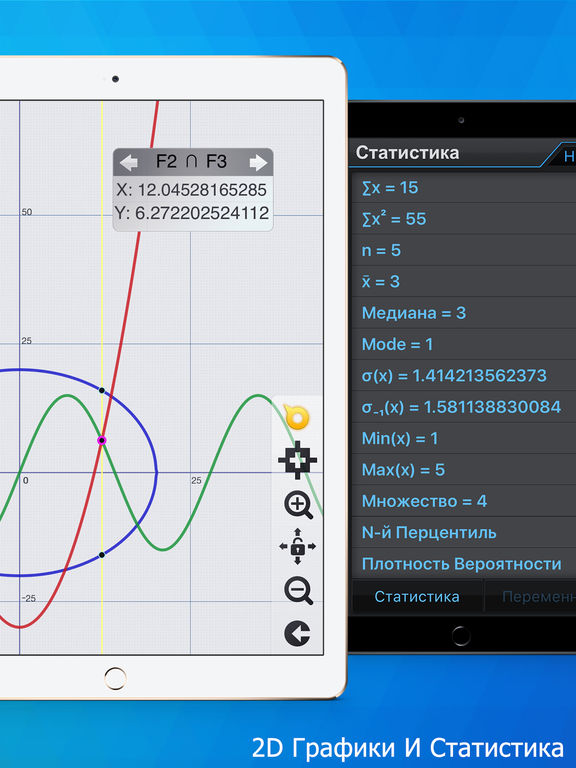Tap the back arrow circle icon
This screenshot has height=768, width=576.
tap(297, 633)
